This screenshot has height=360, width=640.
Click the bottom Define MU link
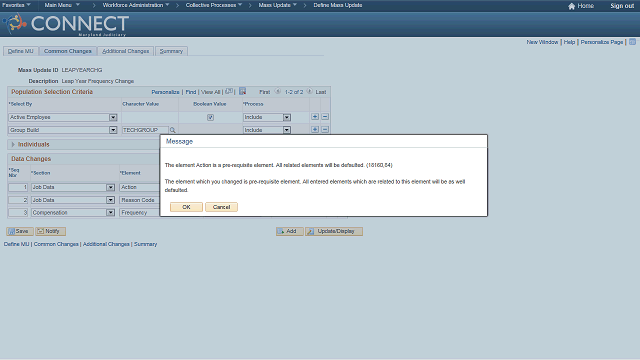click(x=16, y=244)
